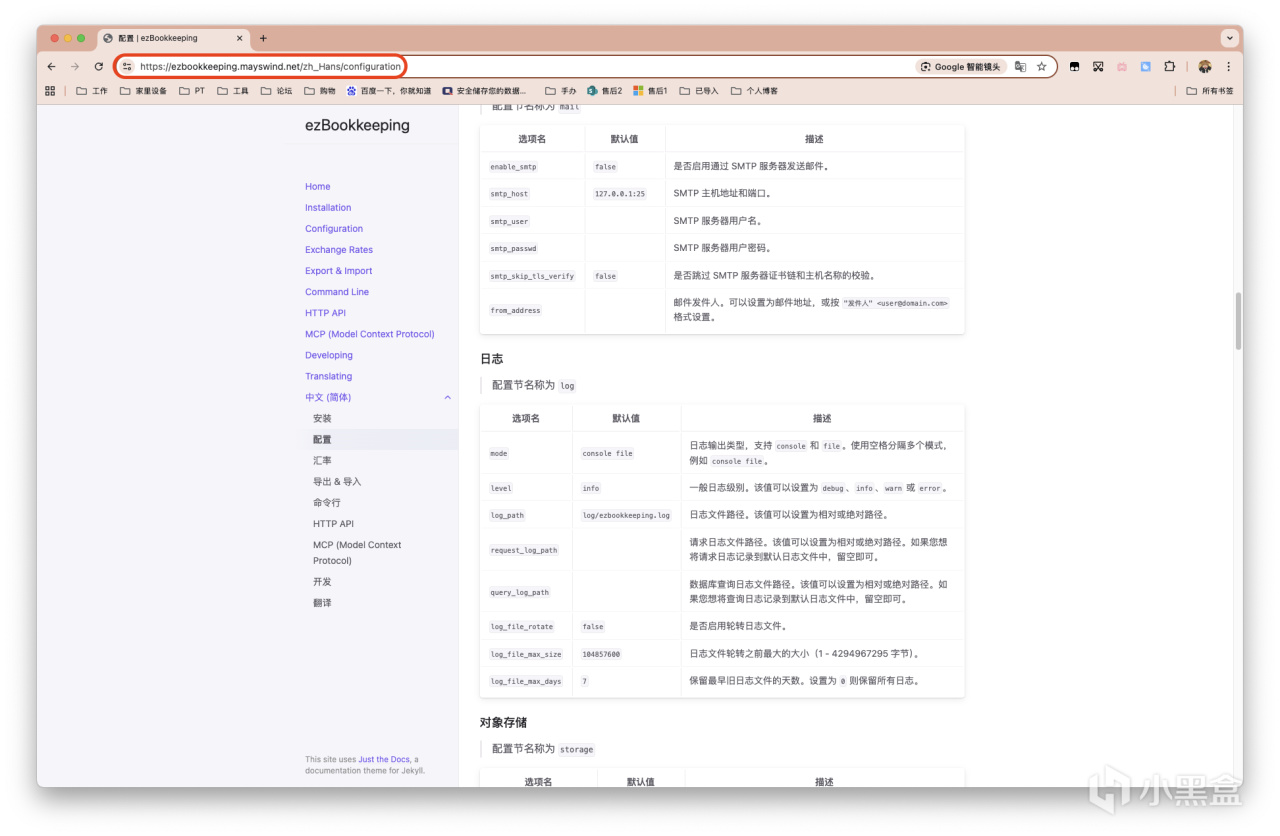Navigate to Home in the sidebar
This screenshot has height=836, width=1280.
318,187
